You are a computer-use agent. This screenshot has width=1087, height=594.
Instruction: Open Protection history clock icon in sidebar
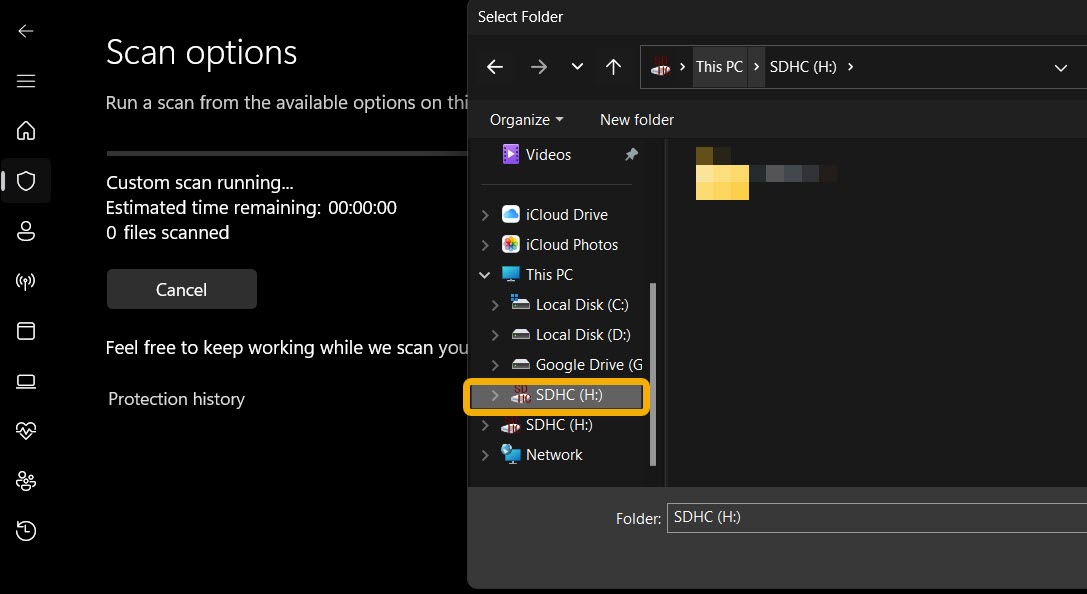tap(25, 531)
